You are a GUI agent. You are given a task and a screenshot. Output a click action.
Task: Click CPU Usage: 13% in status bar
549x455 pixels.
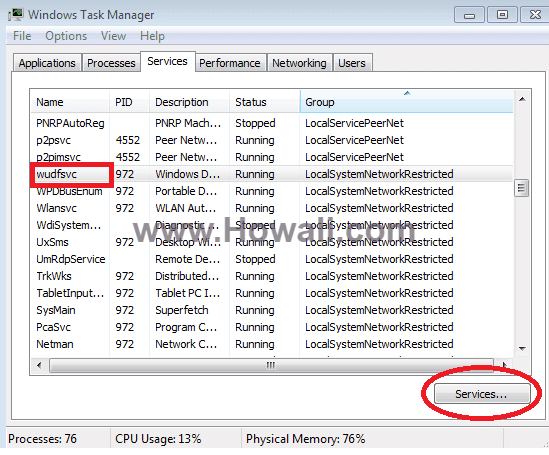click(x=158, y=439)
